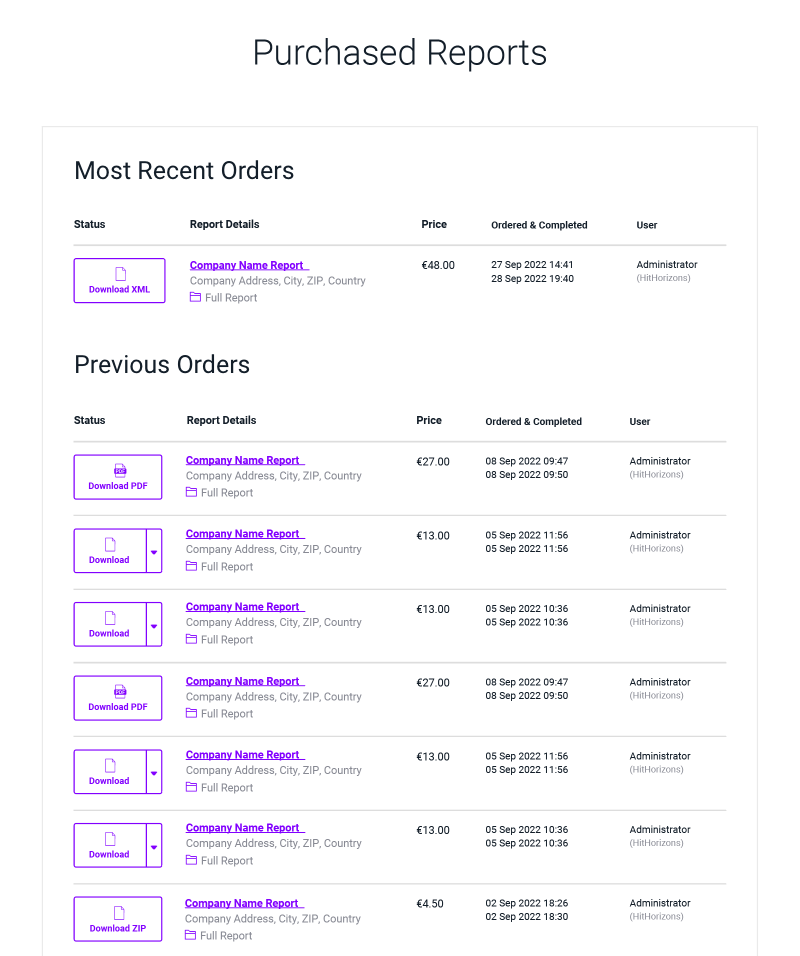
Task: Click PDF file icon in second Download PDF button
Action: [120, 691]
